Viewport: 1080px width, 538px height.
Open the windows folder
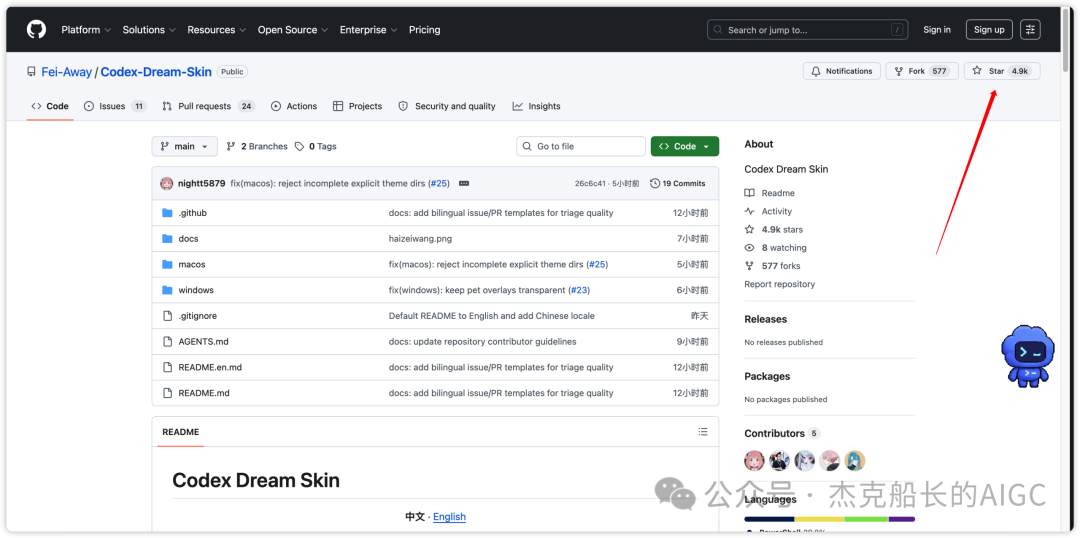pos(196,290)
